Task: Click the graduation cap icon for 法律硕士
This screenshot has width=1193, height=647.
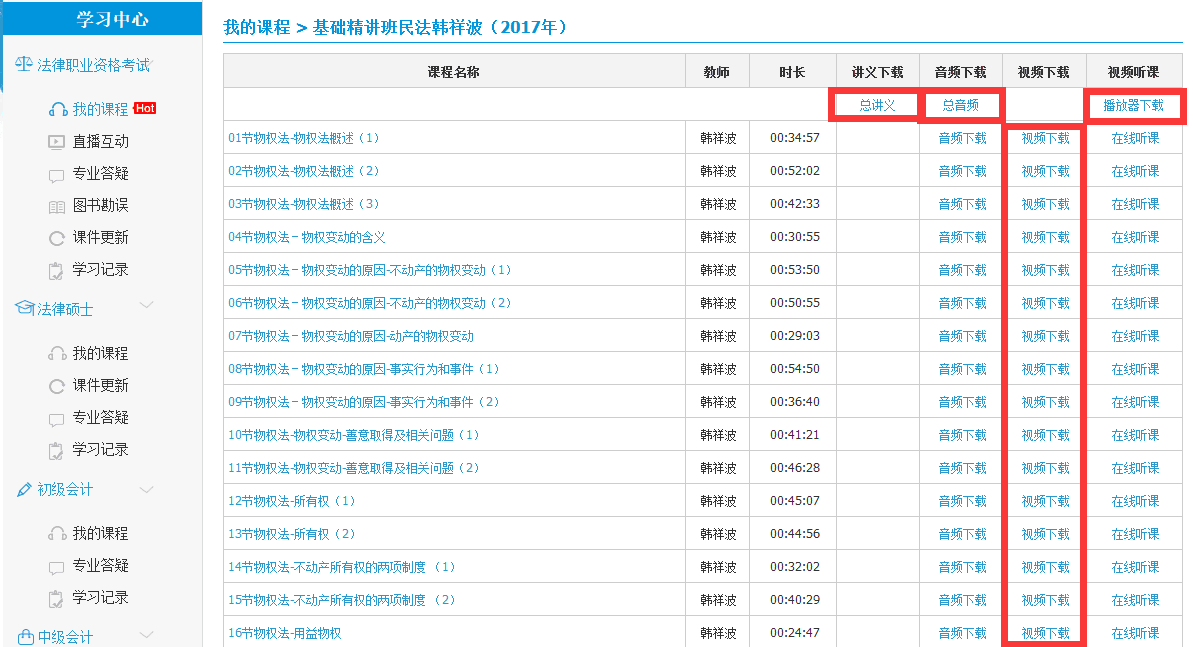Action: pyautogui.click(x=24, y=309)
